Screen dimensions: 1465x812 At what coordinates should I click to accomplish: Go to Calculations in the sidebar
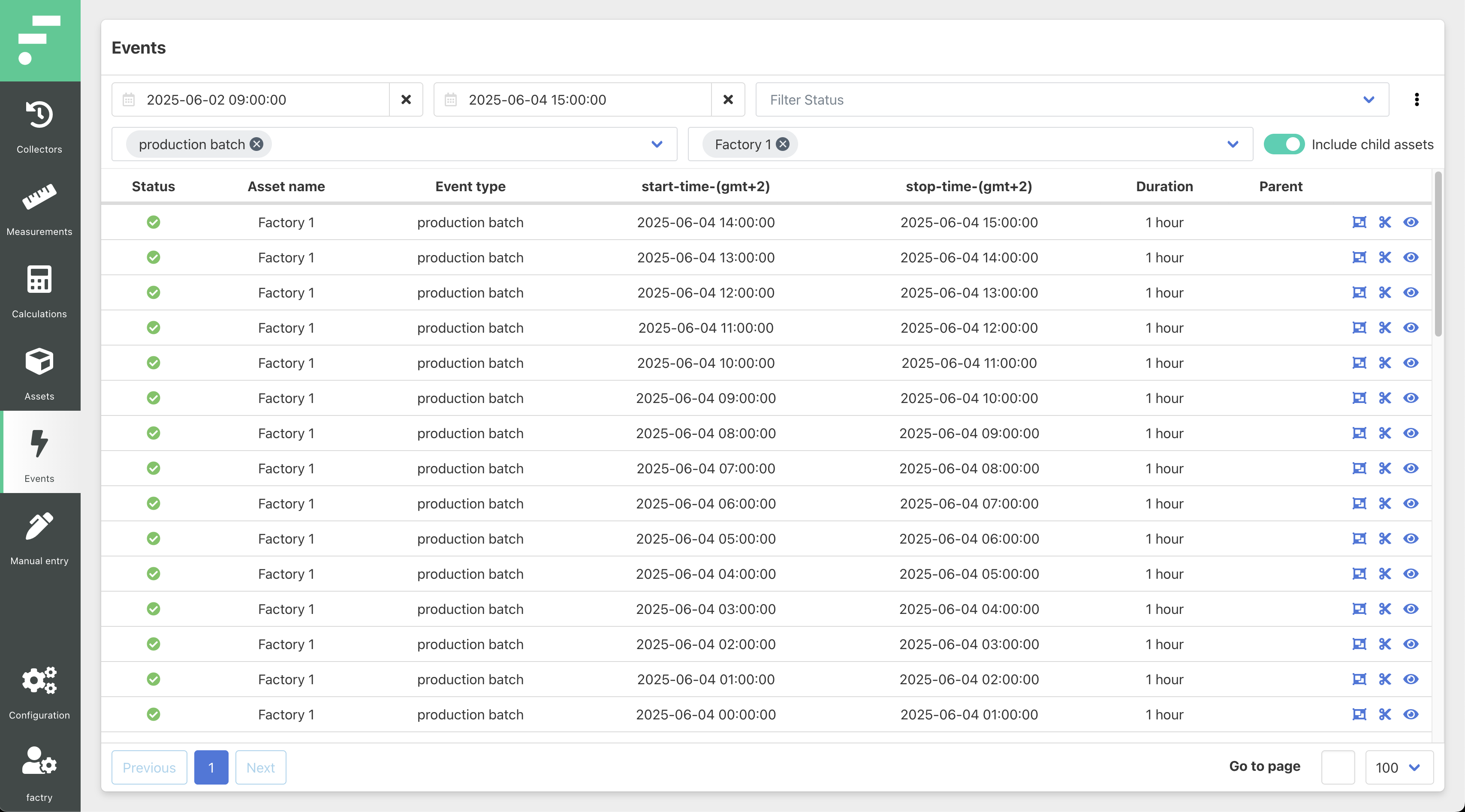coord(39,291)
